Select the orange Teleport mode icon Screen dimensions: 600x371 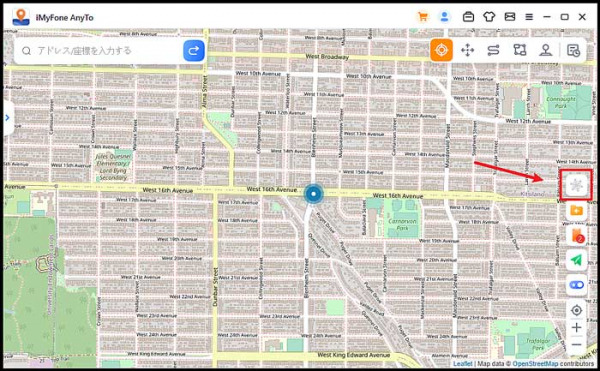[x=441, y=50]
